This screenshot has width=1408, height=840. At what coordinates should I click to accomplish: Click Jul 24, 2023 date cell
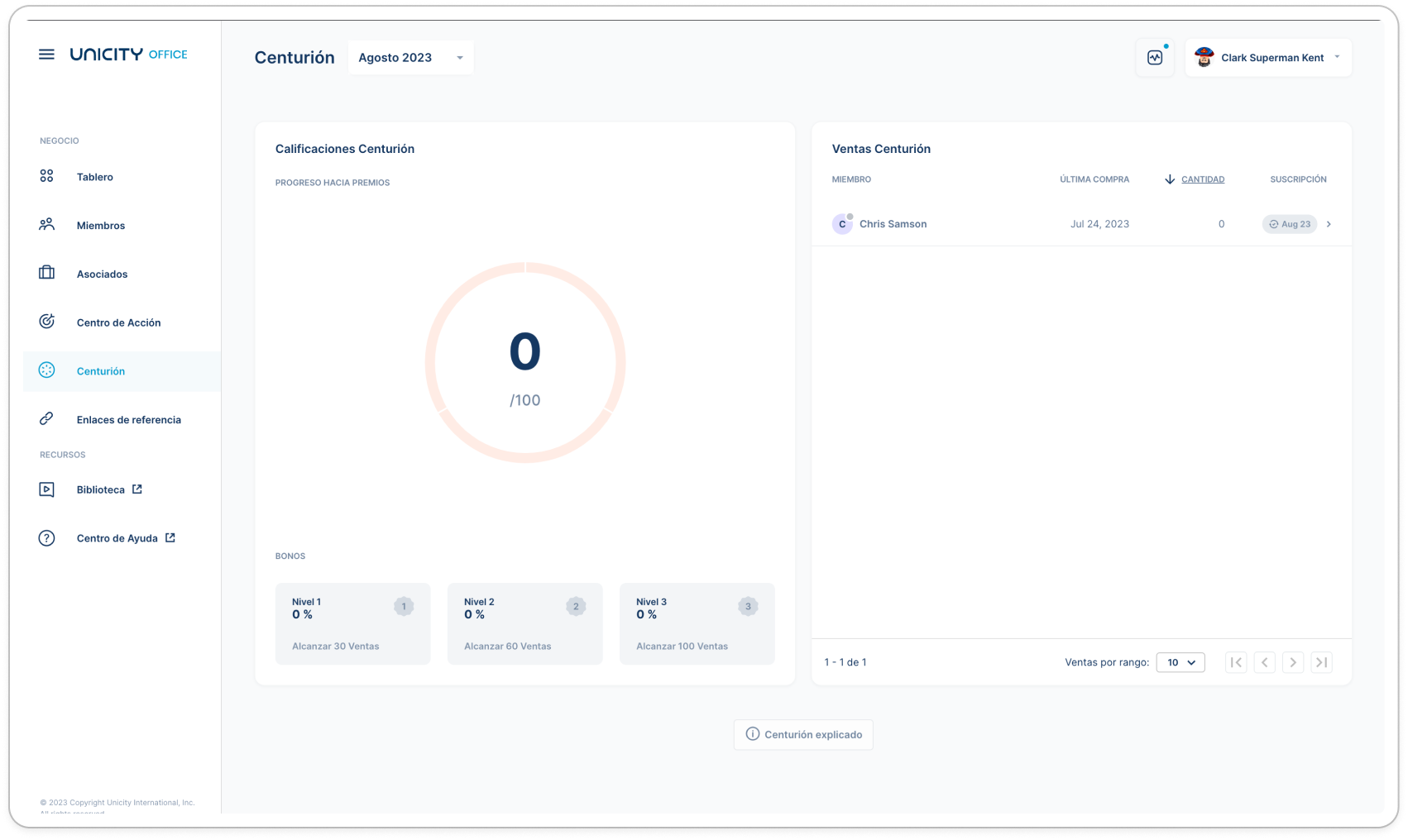1099,224
